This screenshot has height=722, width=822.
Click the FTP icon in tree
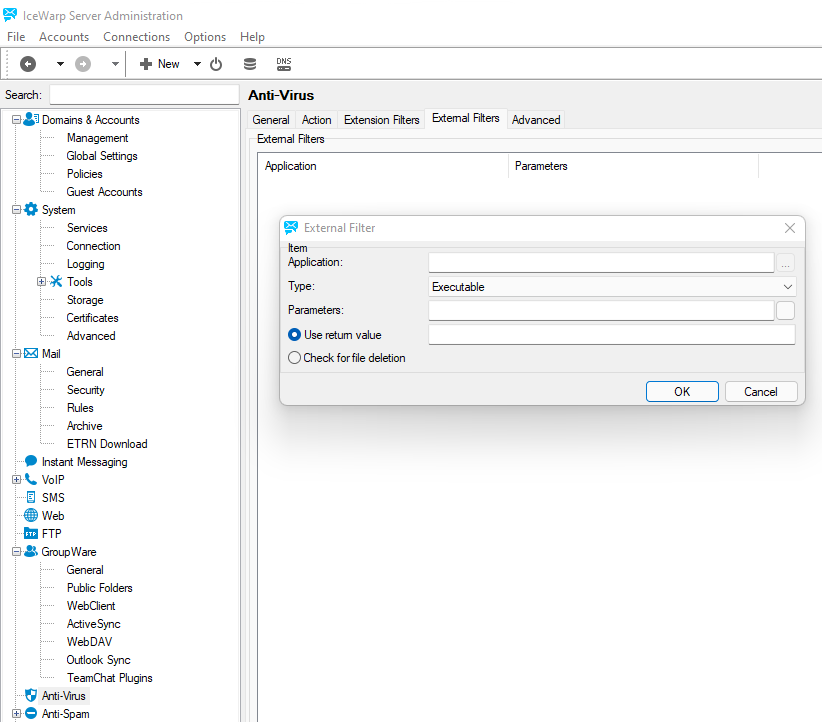[31, 533]
